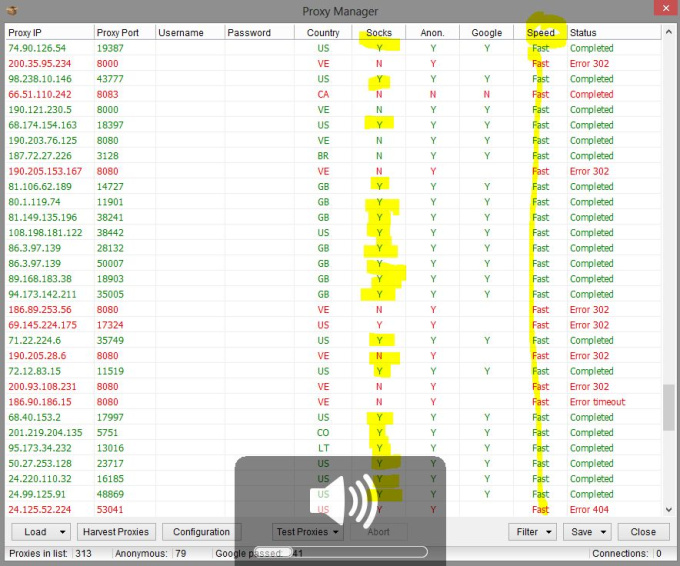Click the scrollbar down arrow

[x=669, y=510]
